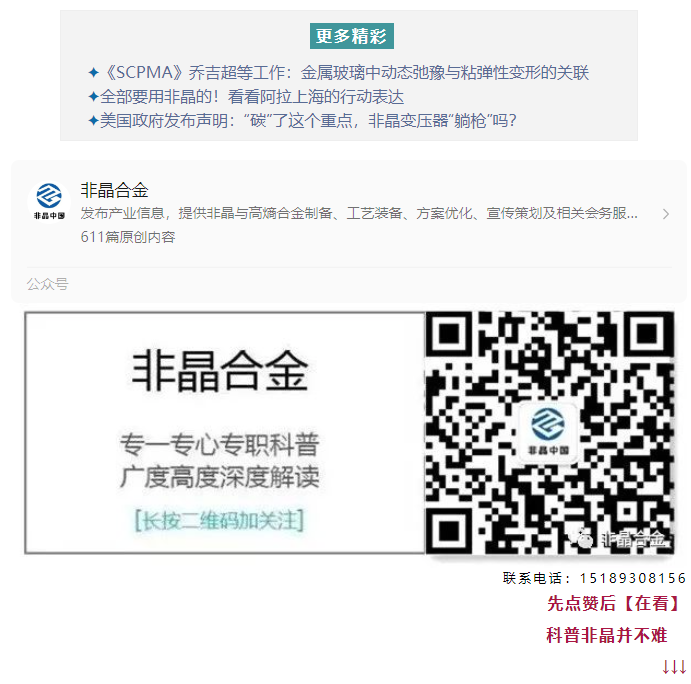Click the 611篇原创内容 count

128,237
